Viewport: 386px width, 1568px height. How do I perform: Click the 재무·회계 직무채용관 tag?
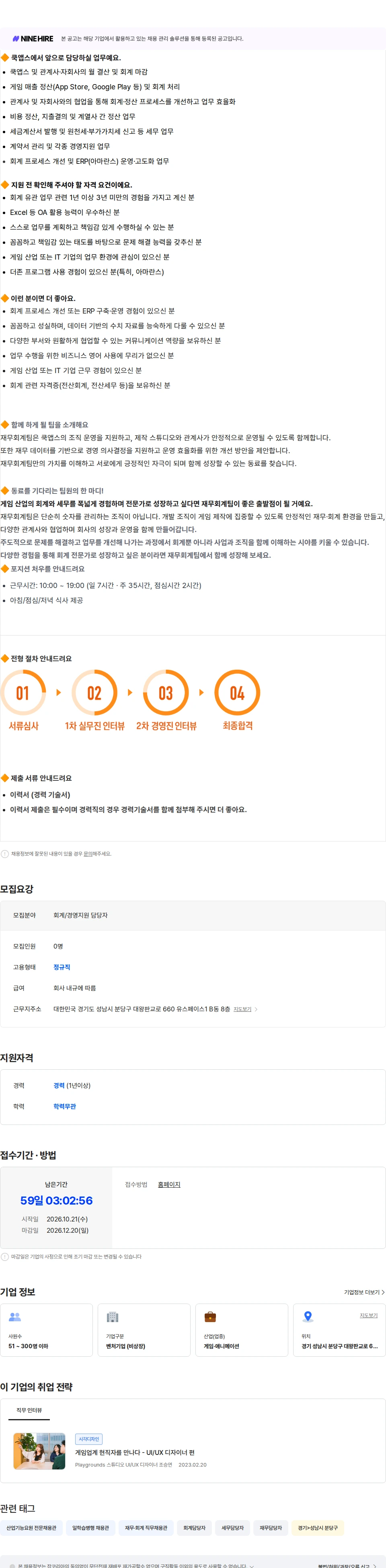click(x=146, y=1527)
